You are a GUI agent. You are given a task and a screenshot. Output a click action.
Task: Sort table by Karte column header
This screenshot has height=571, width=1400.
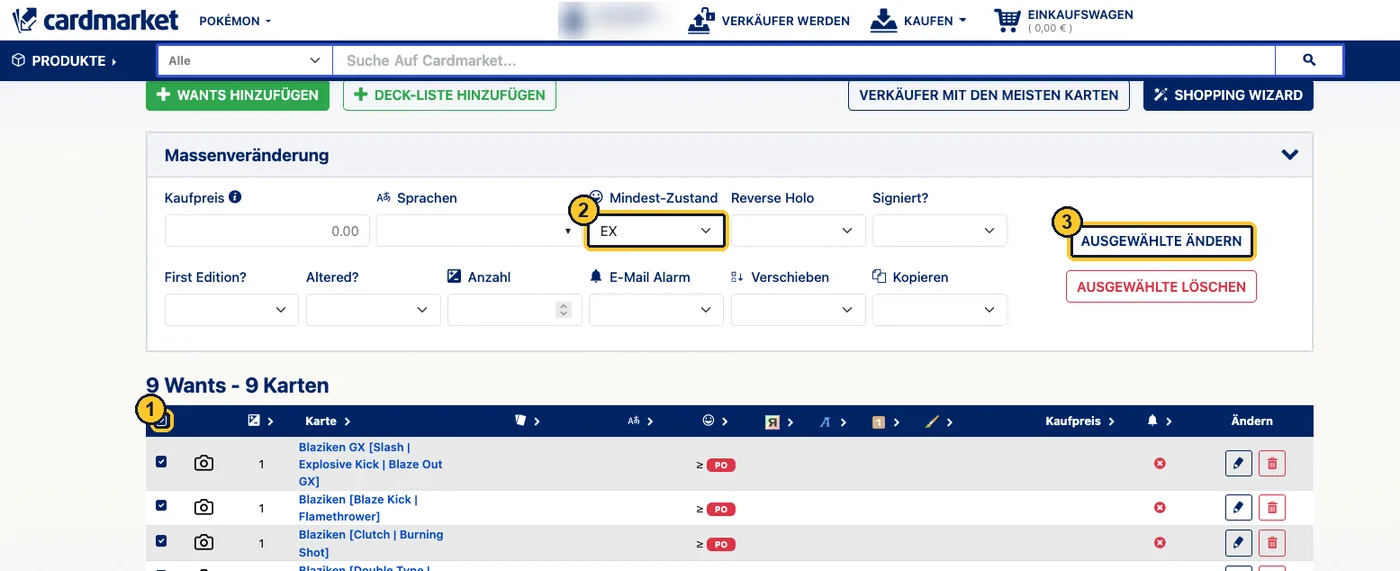[x=328, y=421]
